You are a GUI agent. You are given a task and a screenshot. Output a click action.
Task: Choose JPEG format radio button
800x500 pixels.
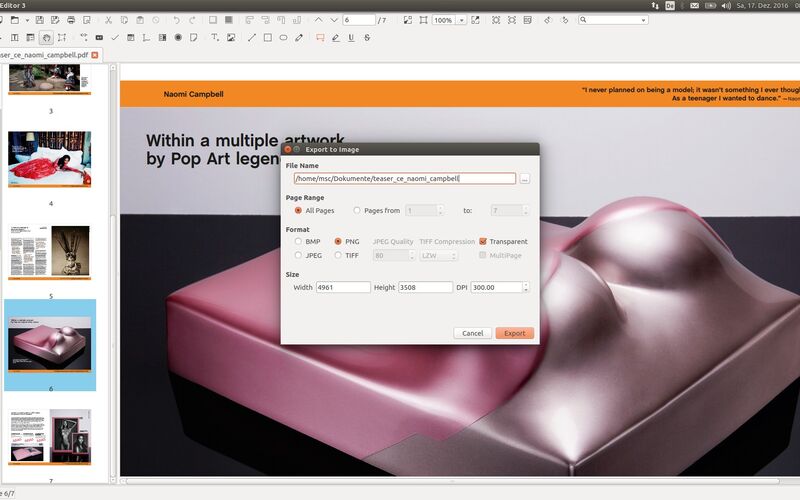(x=298, y=255)
